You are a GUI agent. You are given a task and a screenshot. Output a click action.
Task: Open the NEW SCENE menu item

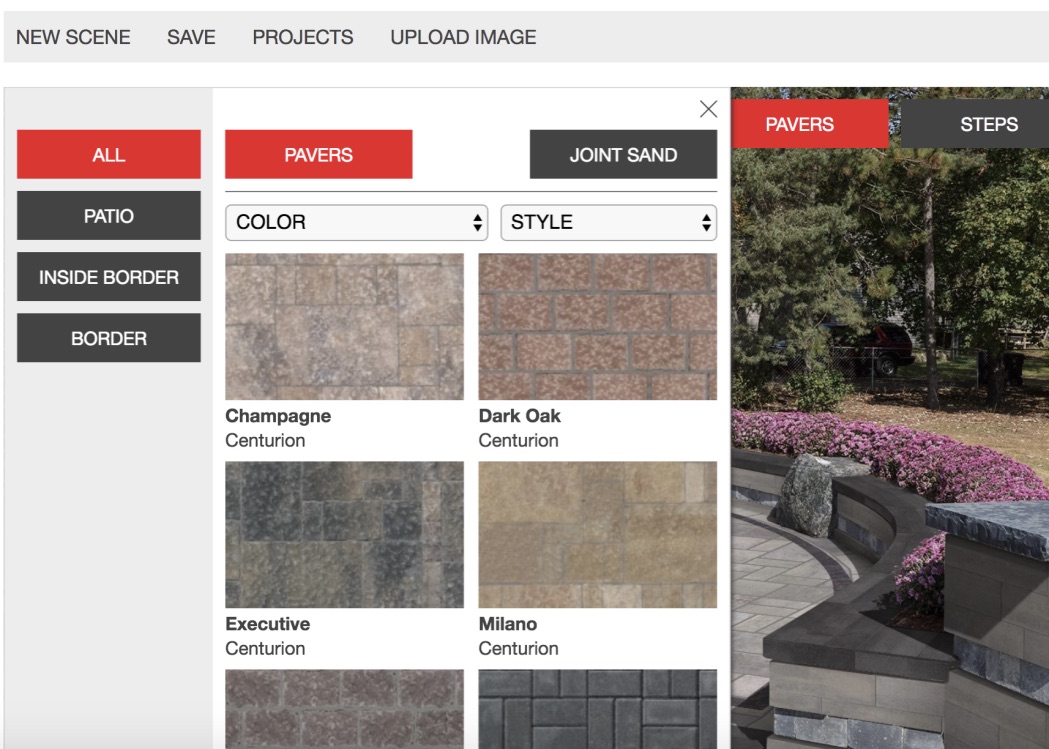point(73,37)
